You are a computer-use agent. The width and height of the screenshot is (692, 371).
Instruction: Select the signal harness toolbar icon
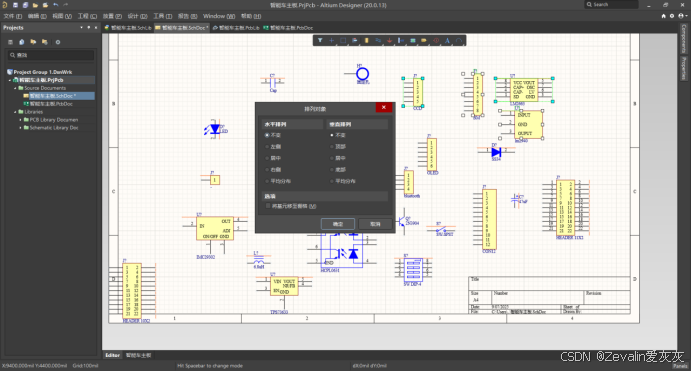[x=401, y=41]
